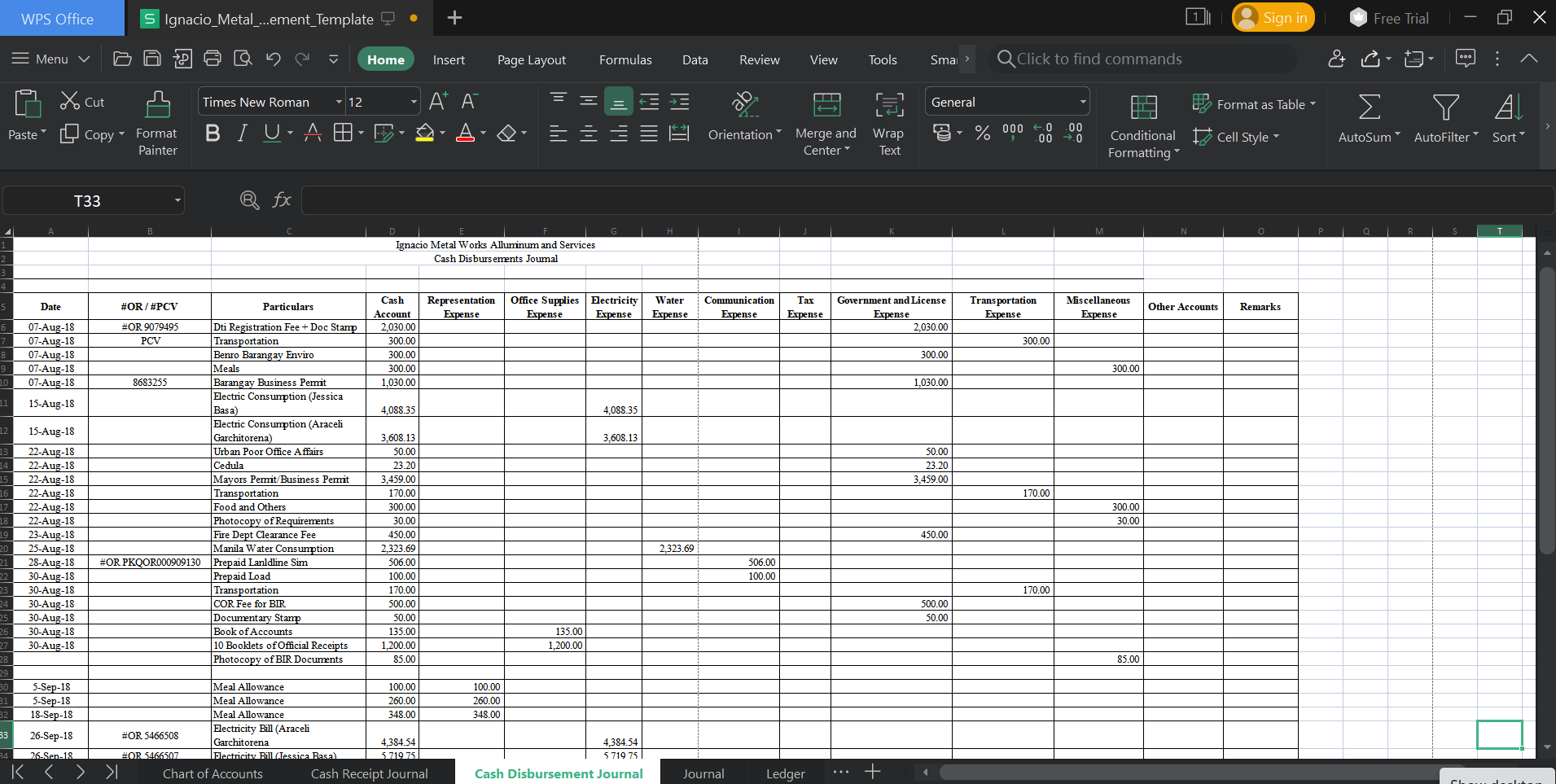Click the Insert Function fx icon
The image size is (1556, 784).
(x=282, y=200)
